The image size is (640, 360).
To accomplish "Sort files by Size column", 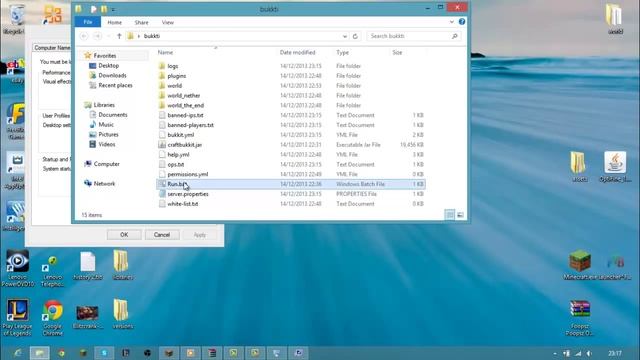I will coord(397,53).
